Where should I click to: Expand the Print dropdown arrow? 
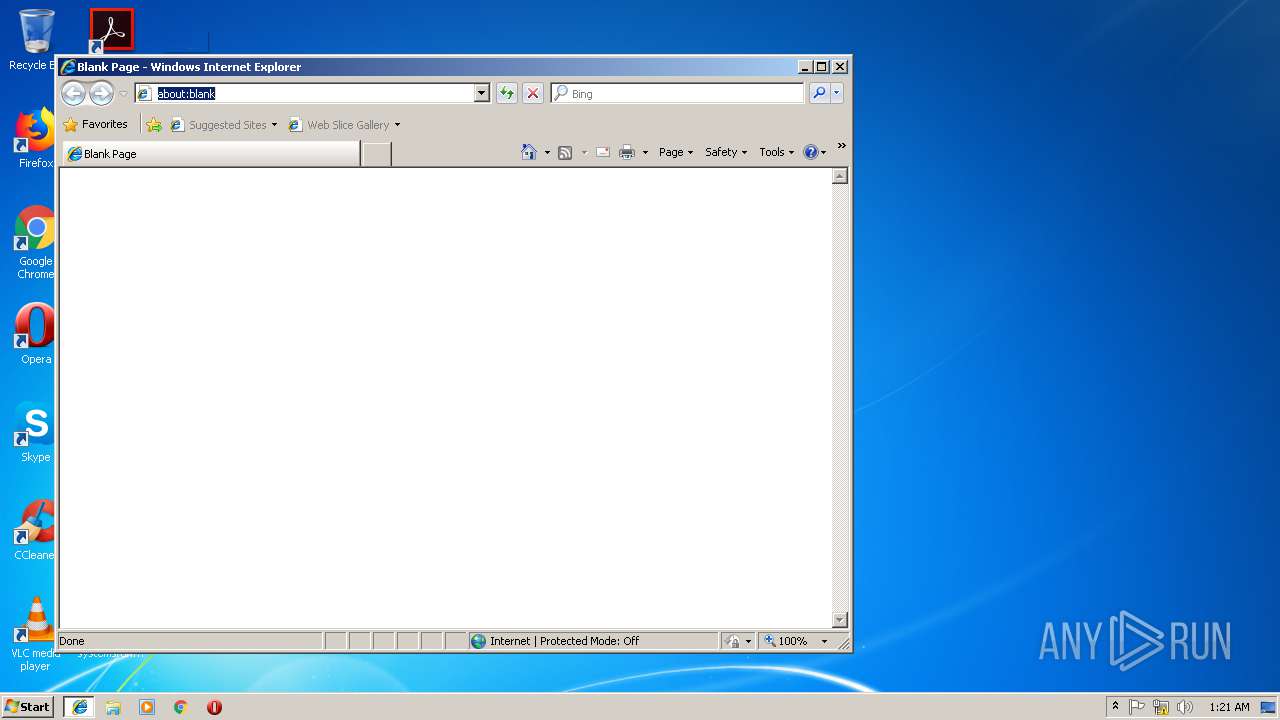pyautogui.click(x=645, y=152)
